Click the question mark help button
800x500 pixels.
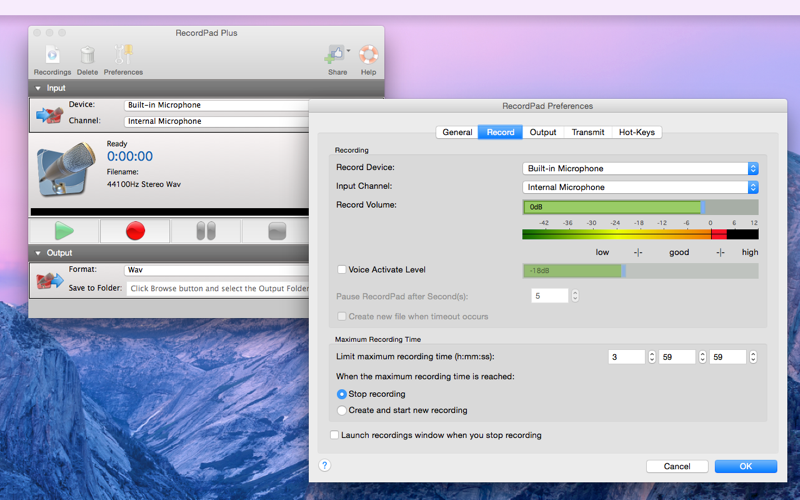pyautogui.click(x=324, y=465)
